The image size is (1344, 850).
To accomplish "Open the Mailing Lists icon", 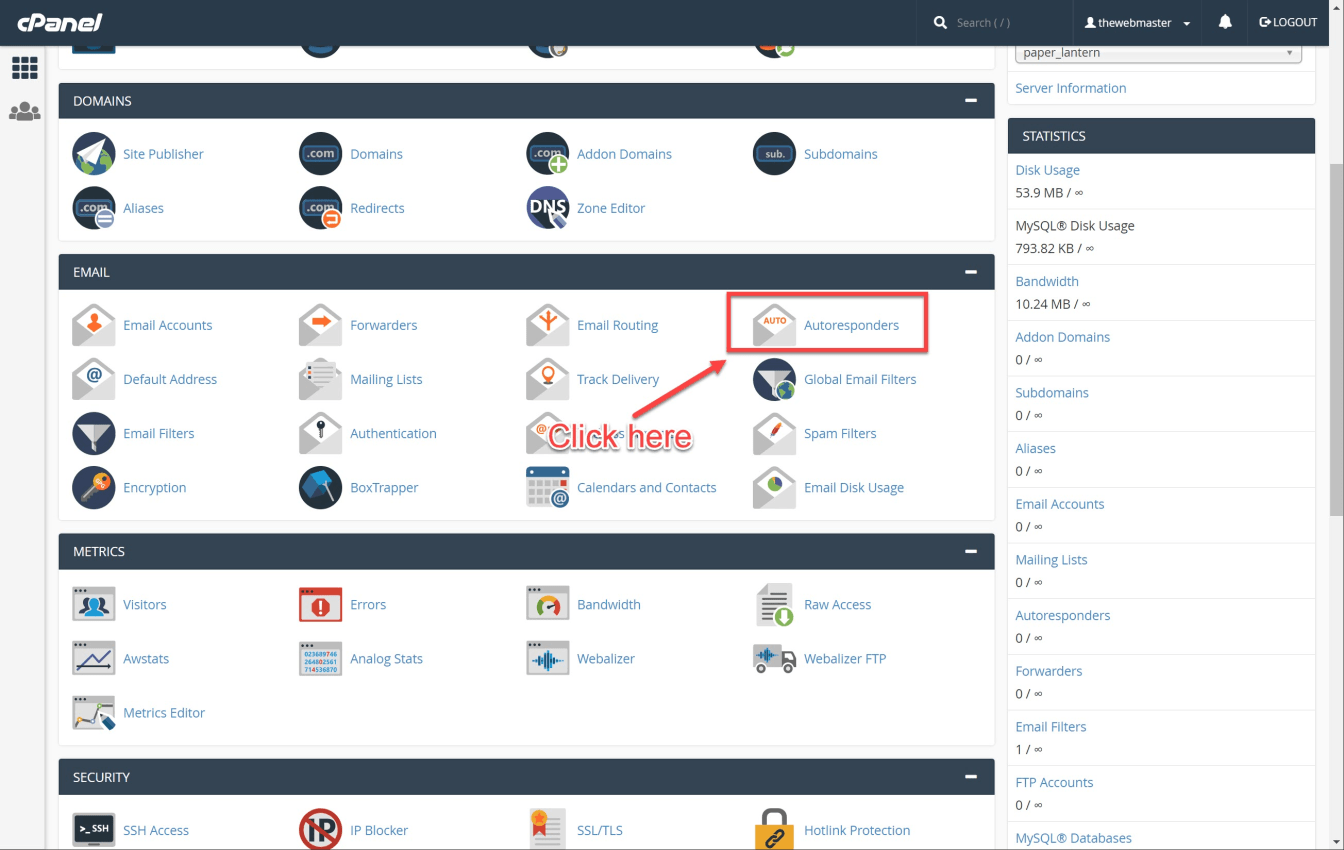I will tap(321, 379).
